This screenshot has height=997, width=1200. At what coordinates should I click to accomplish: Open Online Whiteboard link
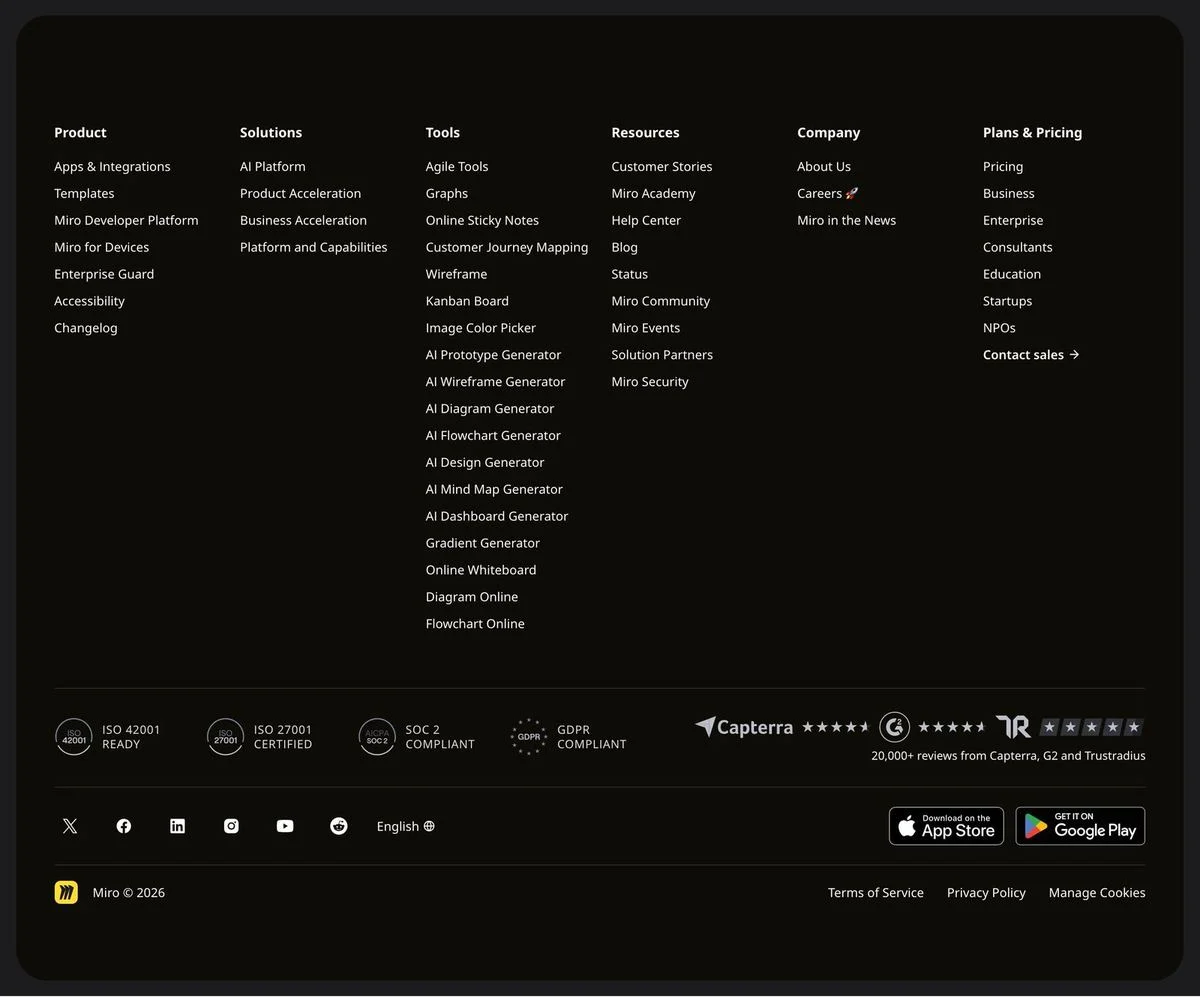point(481,570)
